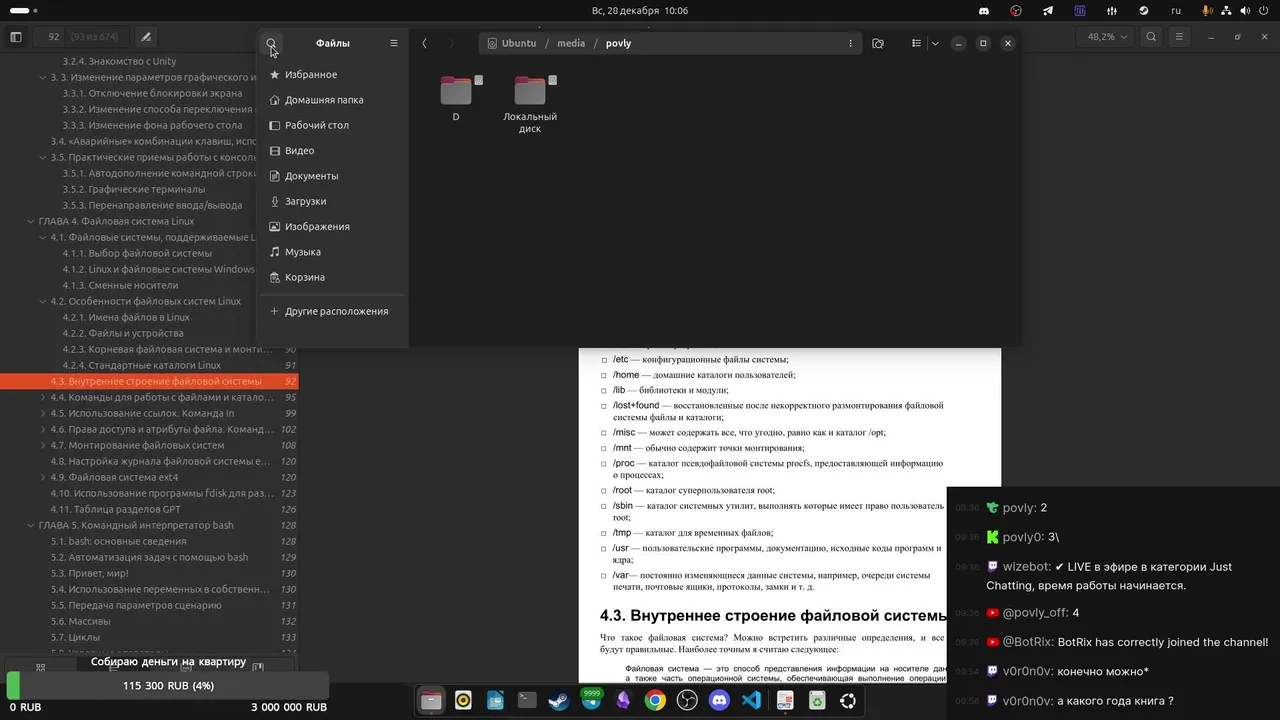1280x720 pixels.
Task: Open the view options dropdown arrow in Files
Action: pos(935,43)
